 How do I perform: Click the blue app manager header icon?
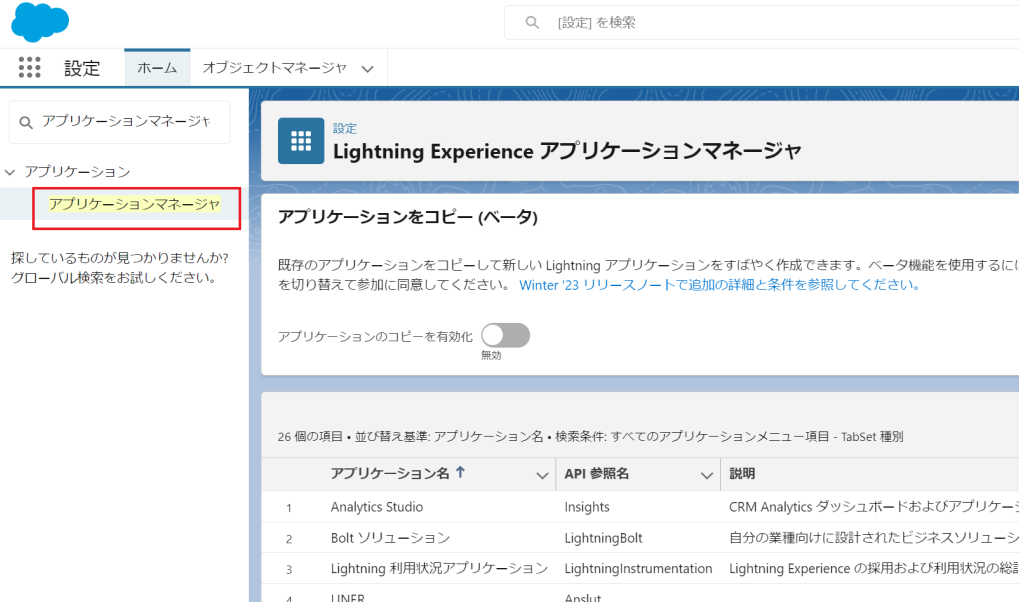pos(301,140)
